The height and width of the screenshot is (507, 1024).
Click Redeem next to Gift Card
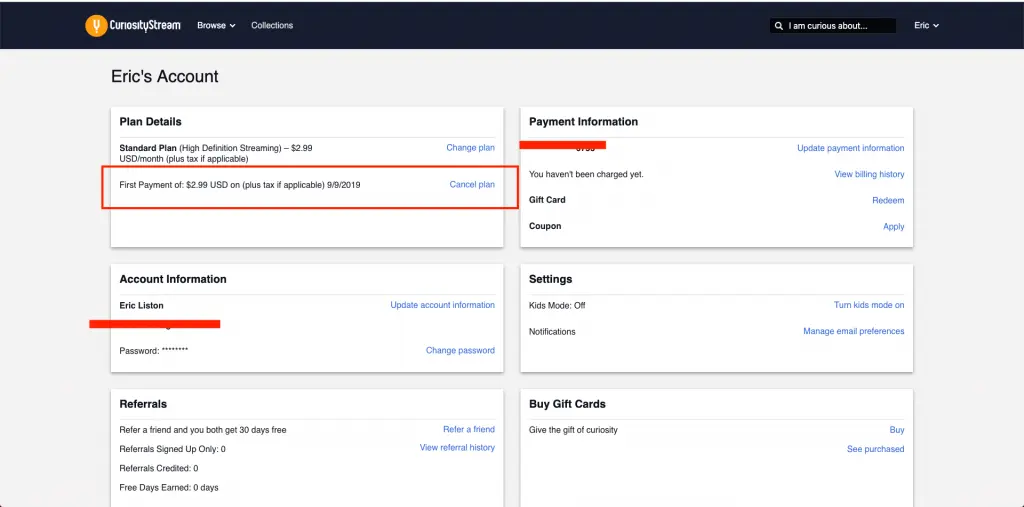[888, 201]
